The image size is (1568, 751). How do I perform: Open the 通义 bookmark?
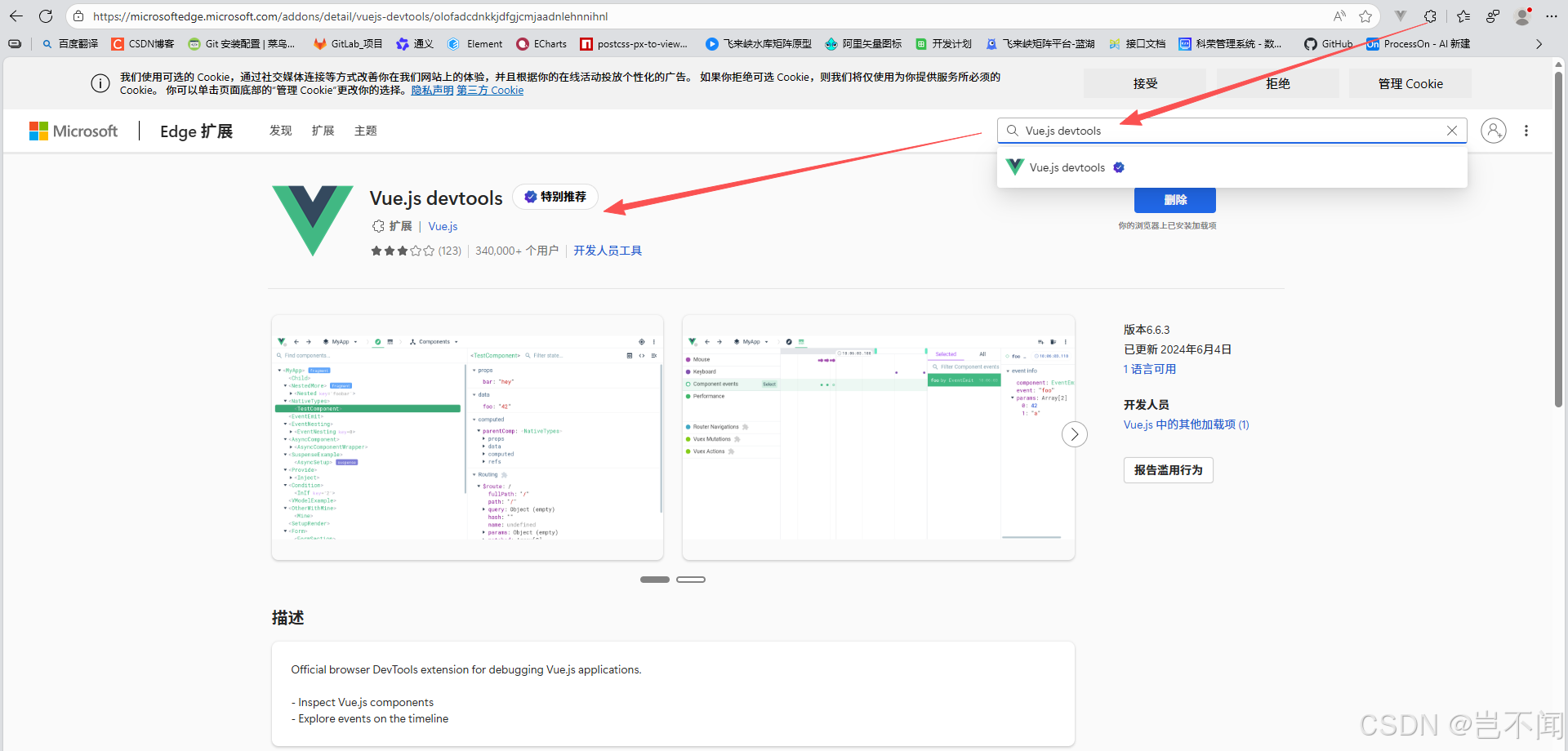415,44
